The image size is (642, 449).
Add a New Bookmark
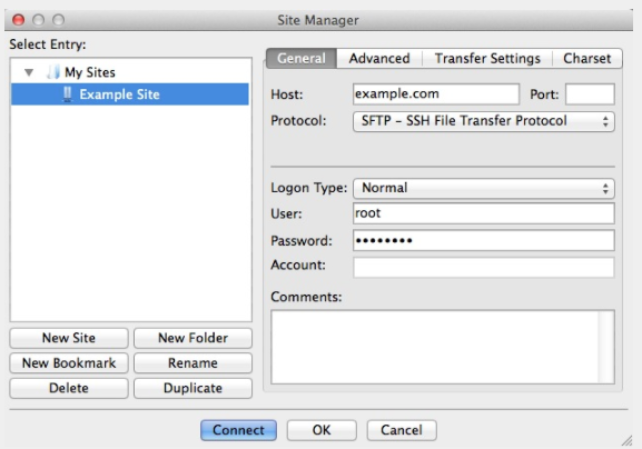tap(69, 363)
